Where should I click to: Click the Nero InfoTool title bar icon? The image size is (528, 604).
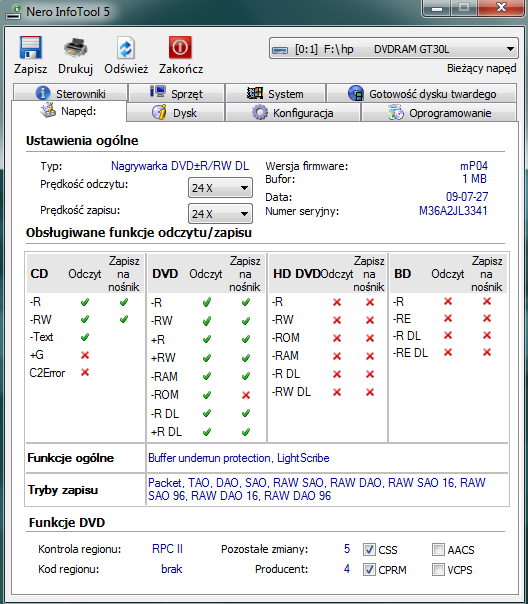13,11
